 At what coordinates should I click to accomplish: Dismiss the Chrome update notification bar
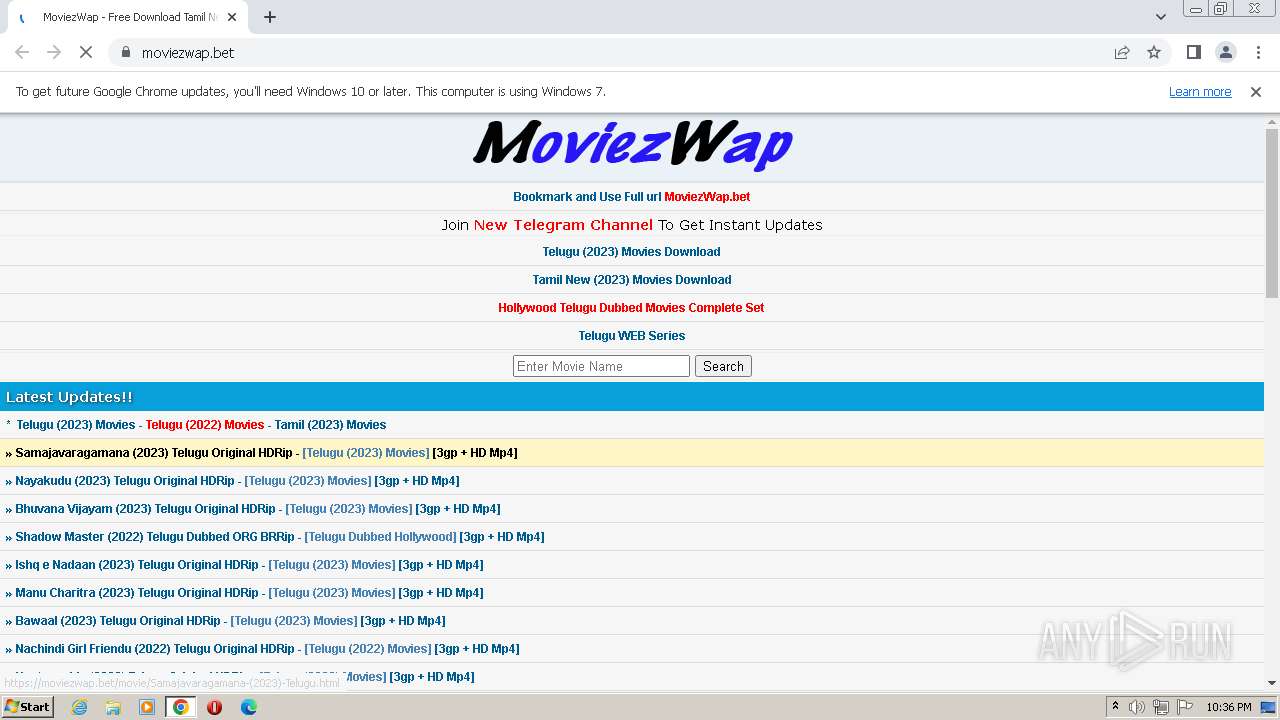(1256, 91)
